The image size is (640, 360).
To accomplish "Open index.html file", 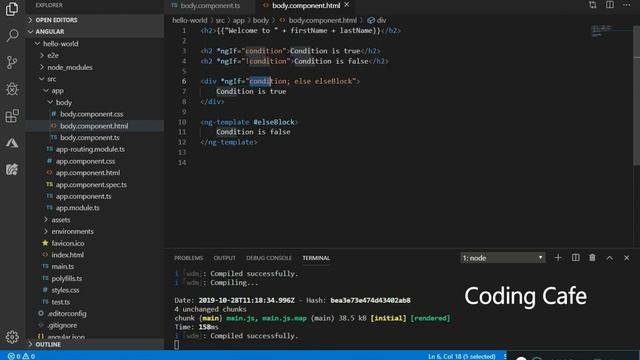I will (x=67, y=255).
